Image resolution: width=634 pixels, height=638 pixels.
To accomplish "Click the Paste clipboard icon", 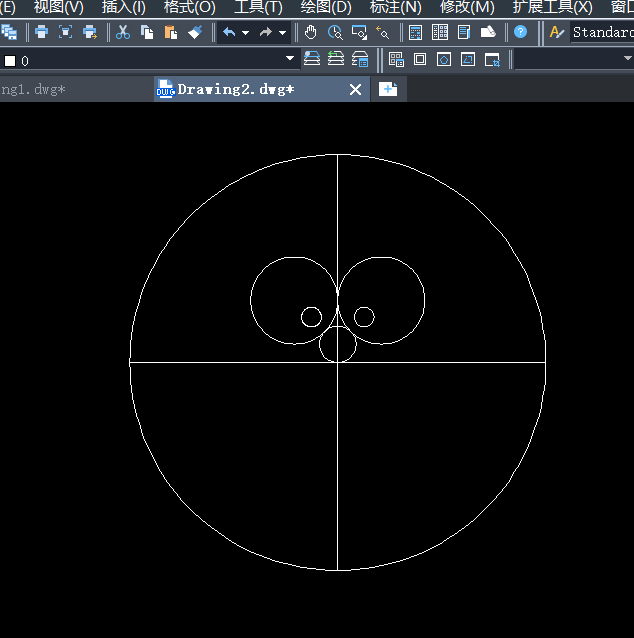I will [171, 32].
